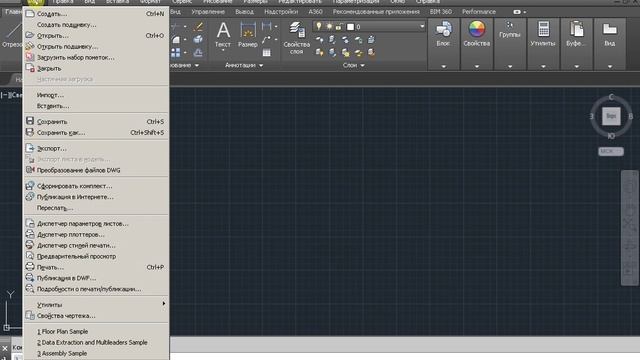Expand the Слои panel
The height and width of the screenshot is (360, 640).
pyautogui.click(x=353, y=65)
